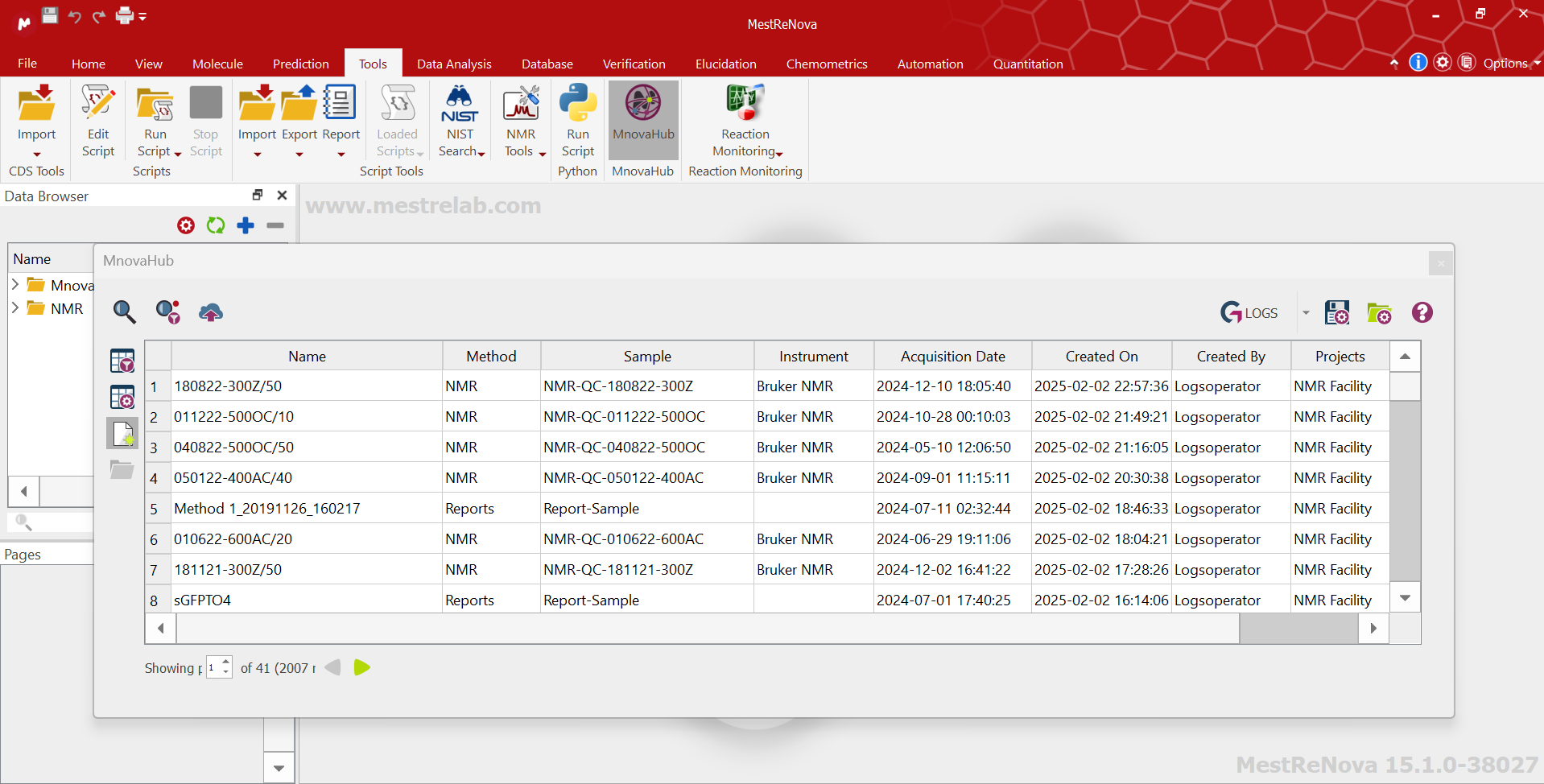
Task: Click the folder settings icon in MnovaHub
Action: pyautogui.click(x=1379, y=312)
